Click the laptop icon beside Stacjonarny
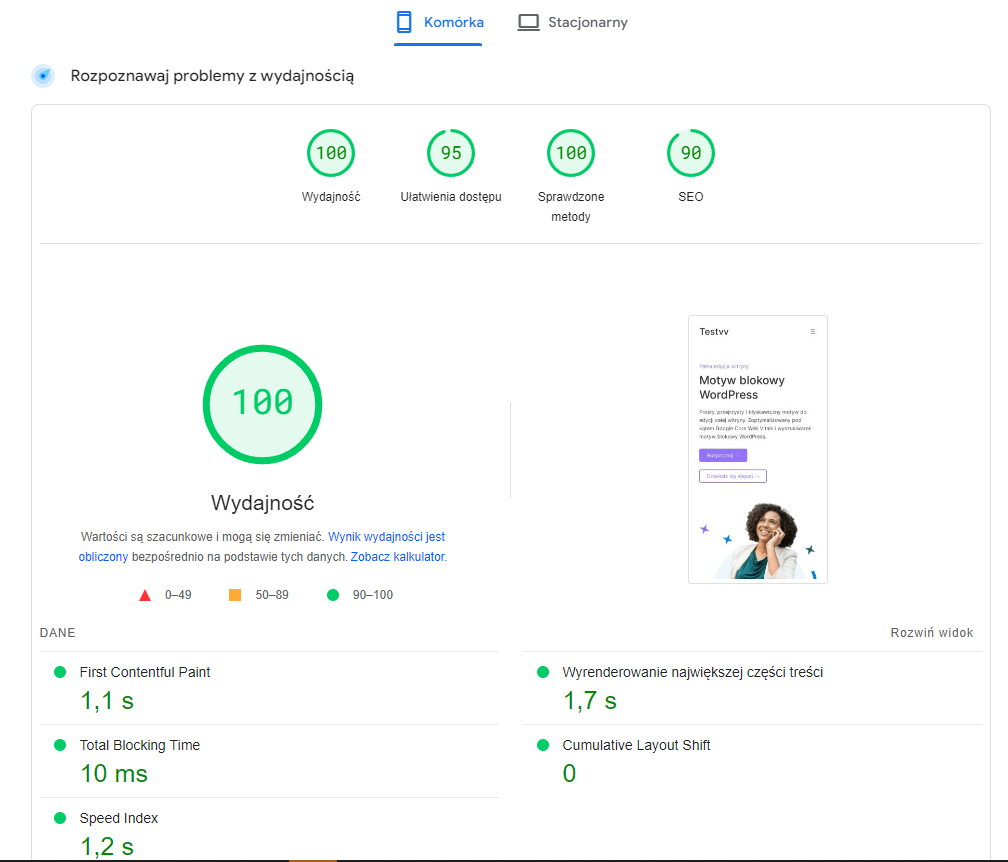Image resolution: width=1008 pixels, height=862 pixels. pyautogui.click(x=527, y=21)
